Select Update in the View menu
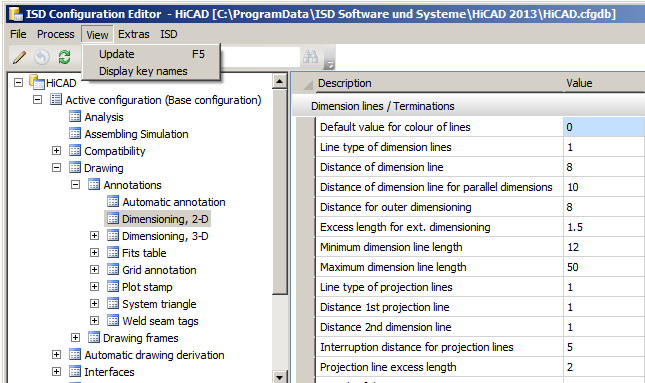The height and width of the screenshot is (383, 645). coord(117,54)
